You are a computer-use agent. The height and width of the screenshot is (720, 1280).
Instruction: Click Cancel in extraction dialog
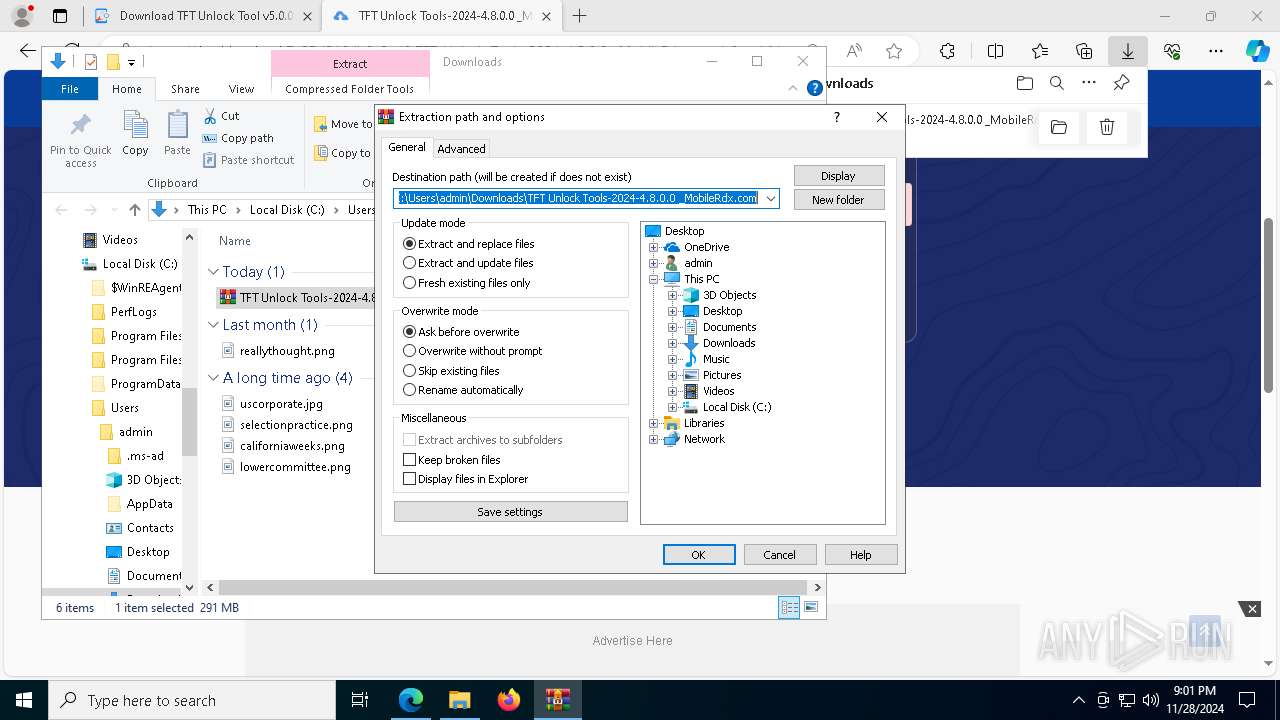click(x=780, y=554)
